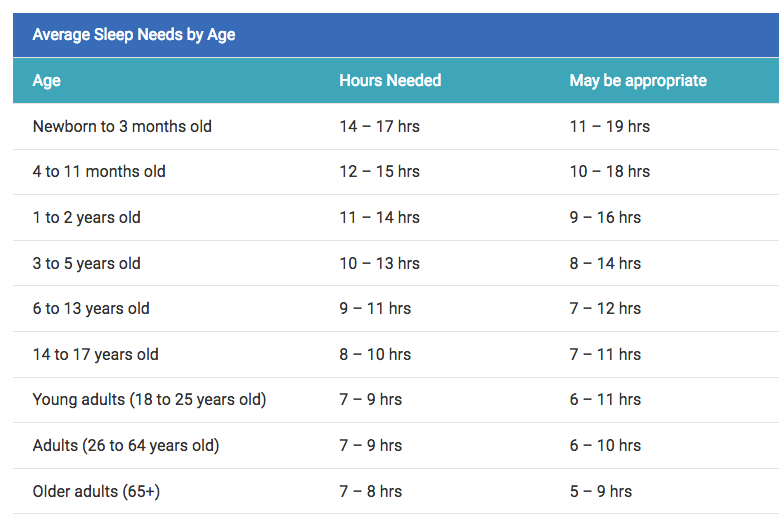The width and height of the screenshot is (779, 526).
Task: Select '4 to 11 months old' row label
Action: [99, 172]
